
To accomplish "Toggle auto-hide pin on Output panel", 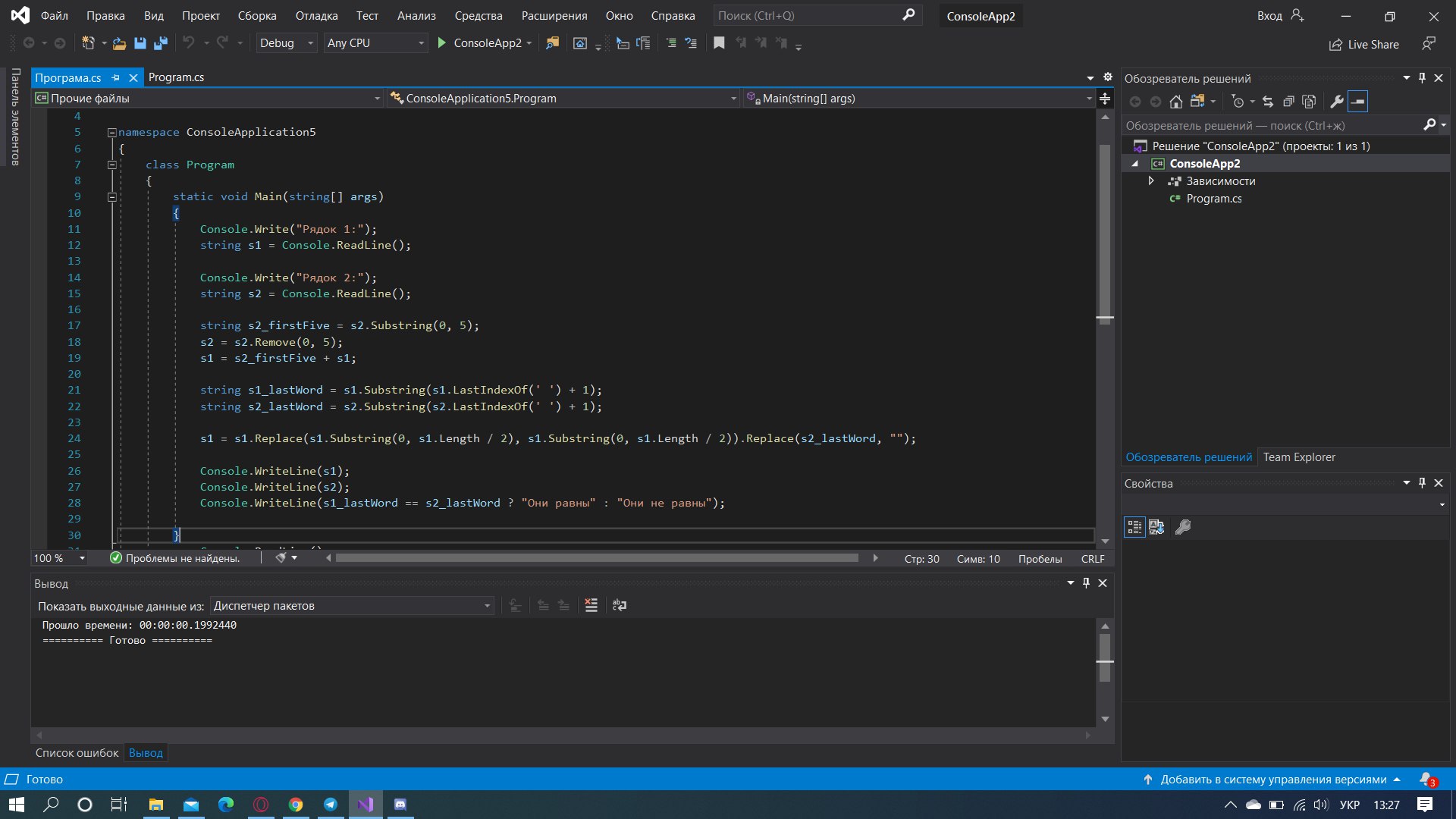I will coord(1086,583).
